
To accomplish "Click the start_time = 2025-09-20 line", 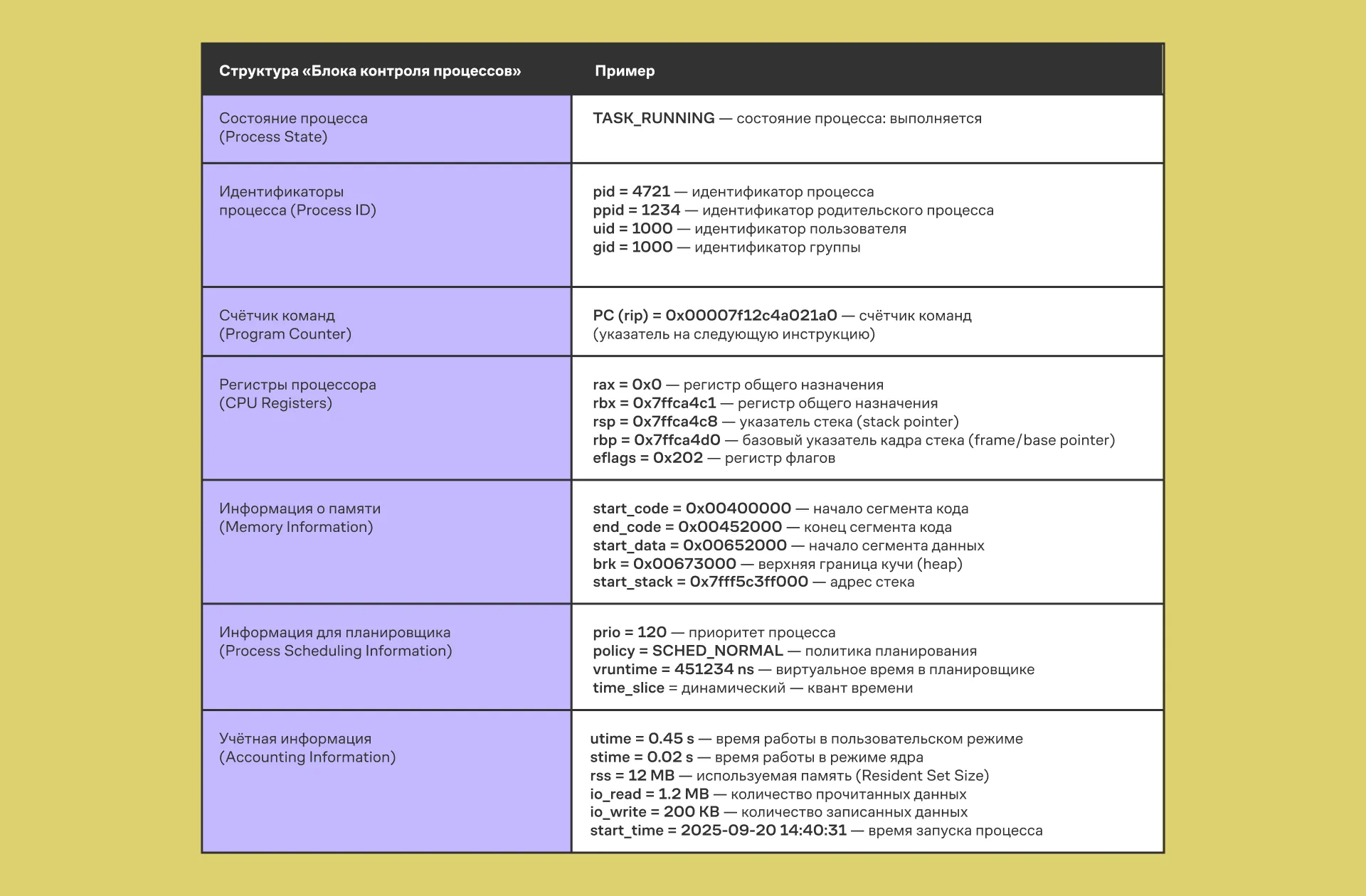I will point(815,831).
